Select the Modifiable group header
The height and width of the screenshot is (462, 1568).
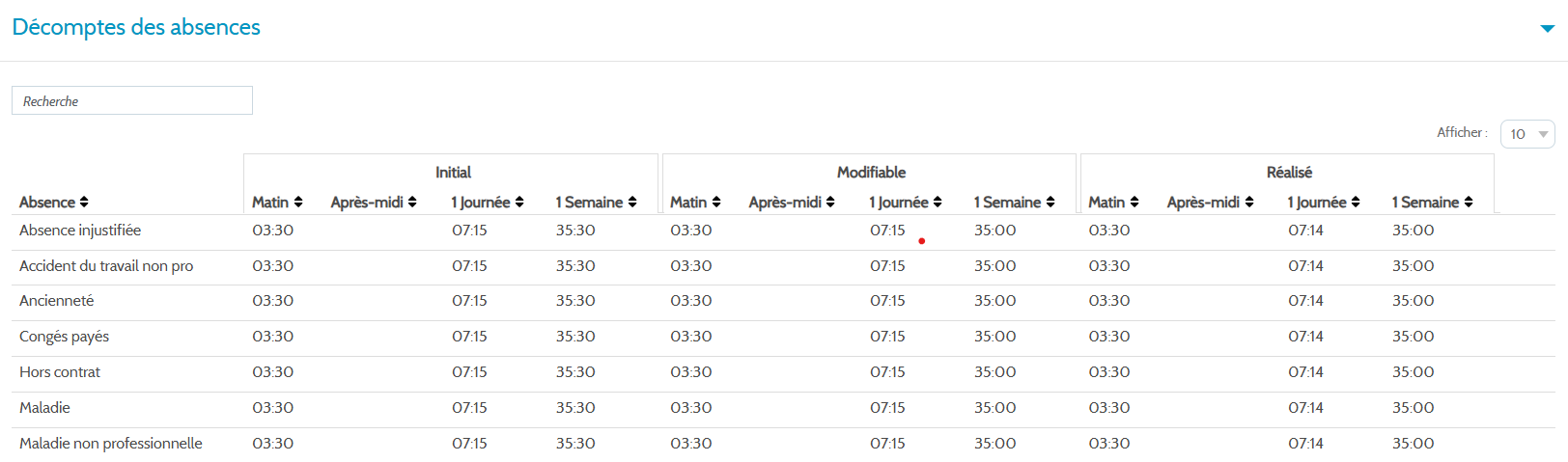click(x=871, y=172)
